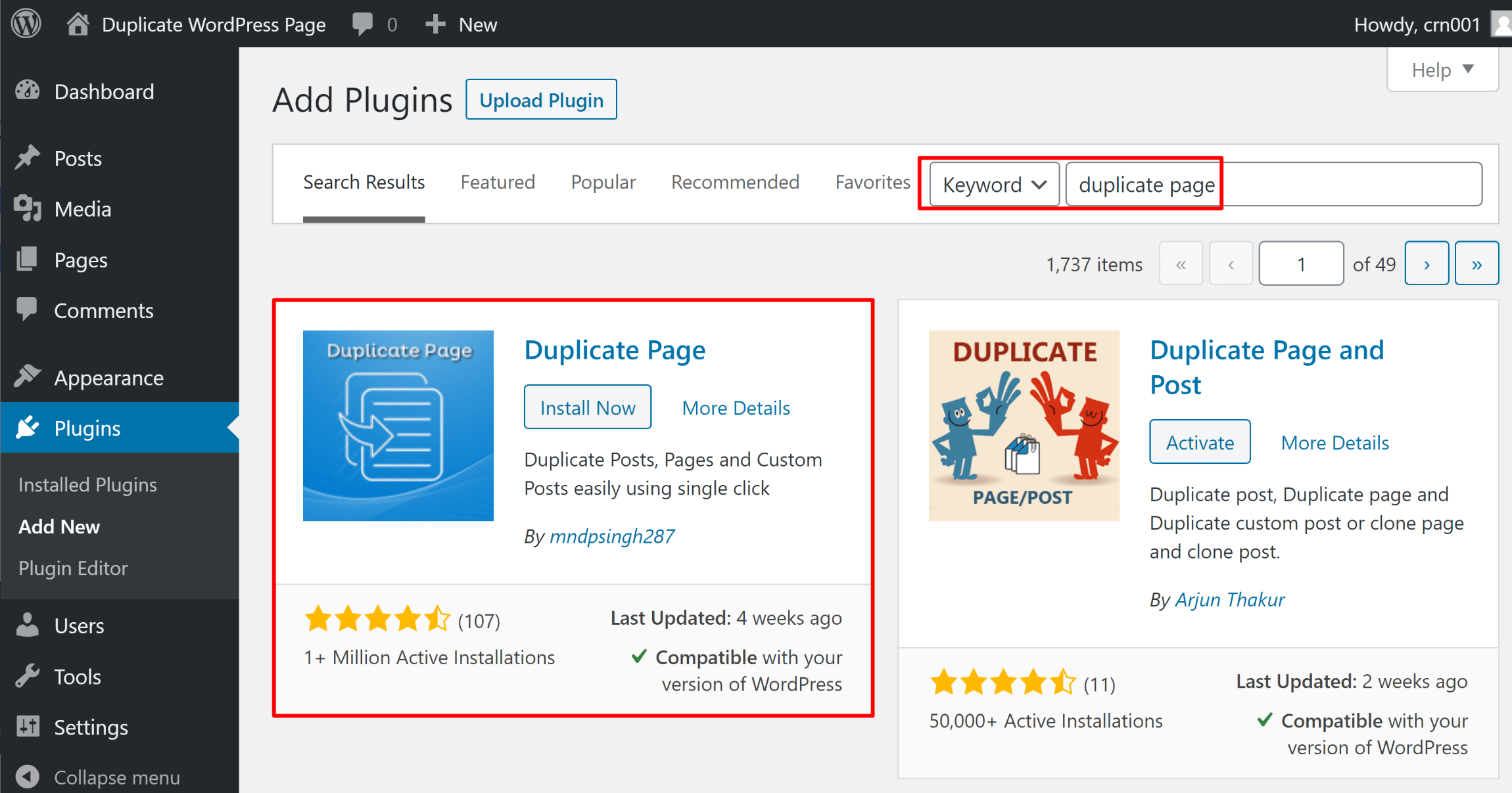Click the pagination page number field
The width and height of the screenshot is (1512, 793).
click(1300, 263)
